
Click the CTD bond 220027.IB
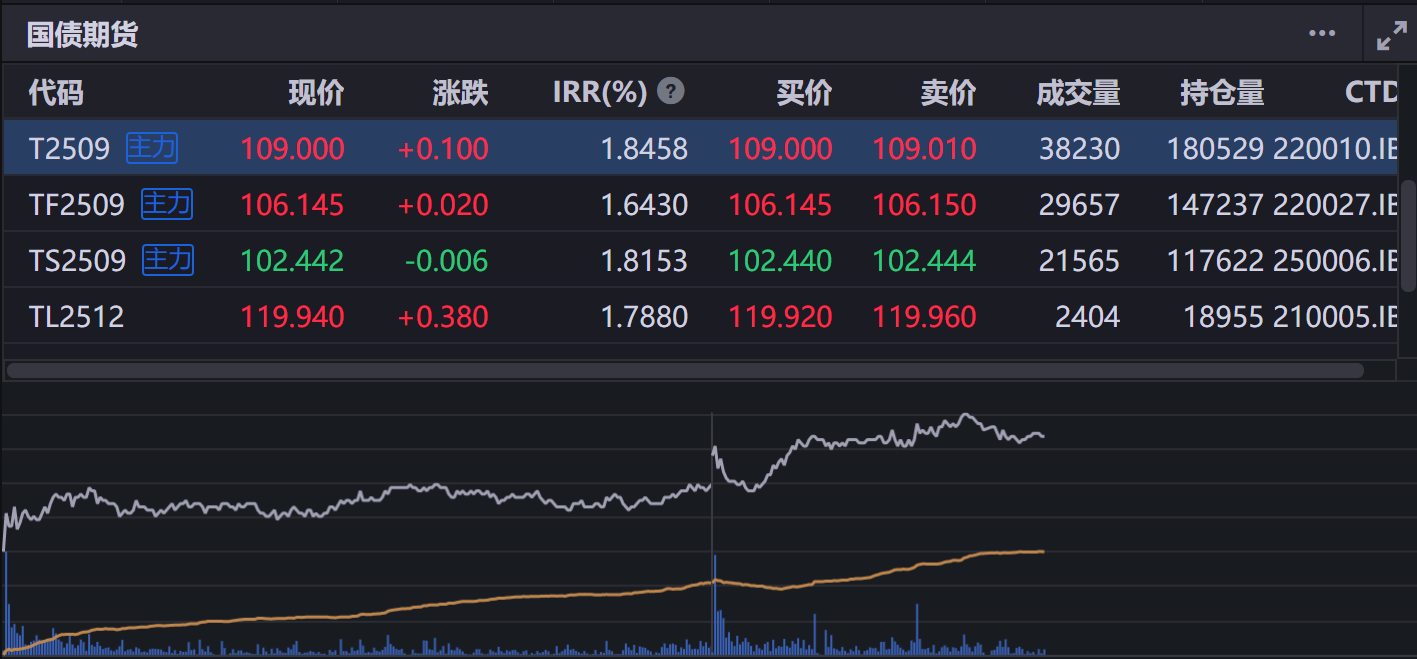pyautogui.click(x=1335, y=206)
